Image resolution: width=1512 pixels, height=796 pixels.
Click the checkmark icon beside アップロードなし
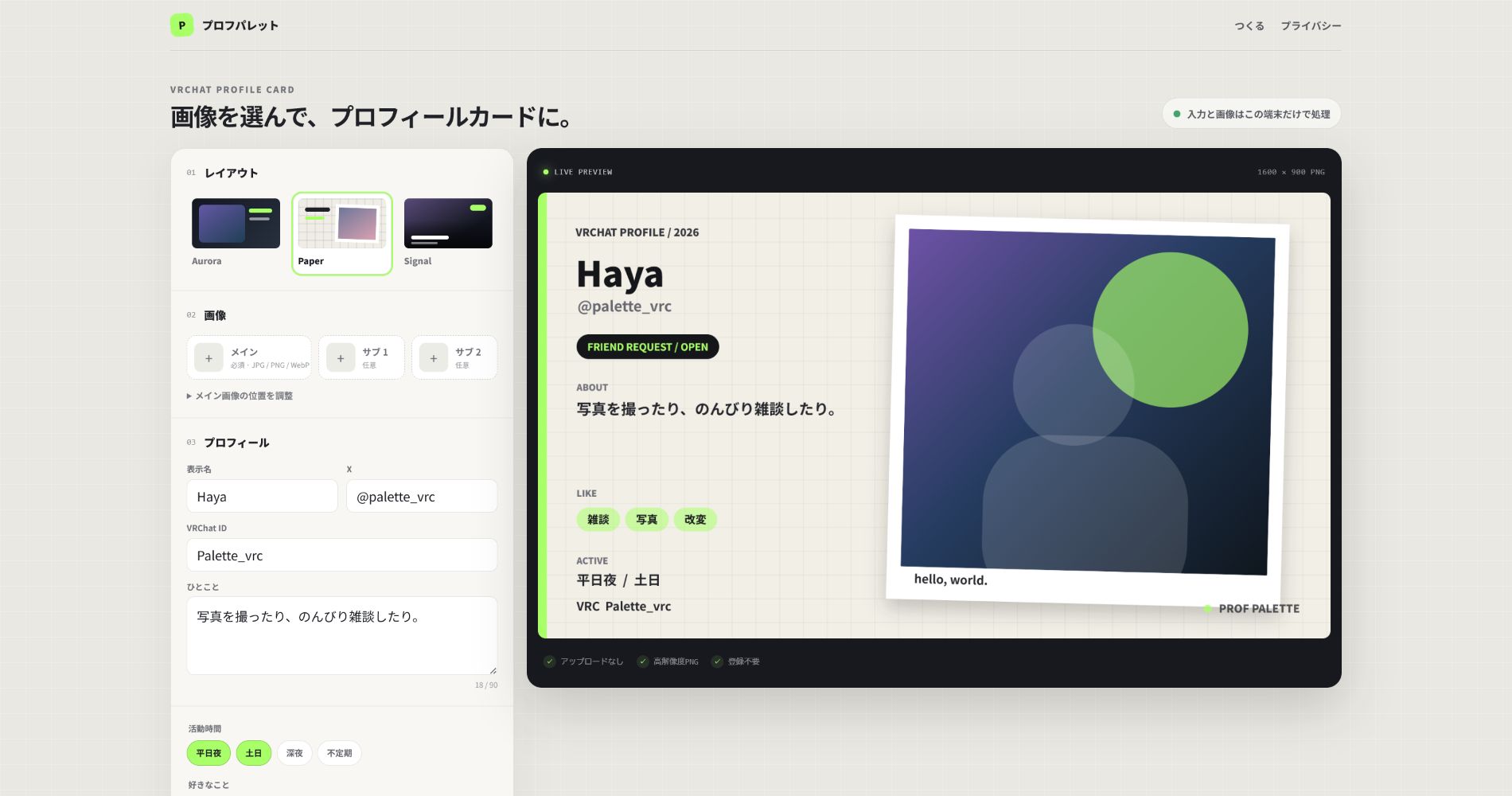point(549,661)
